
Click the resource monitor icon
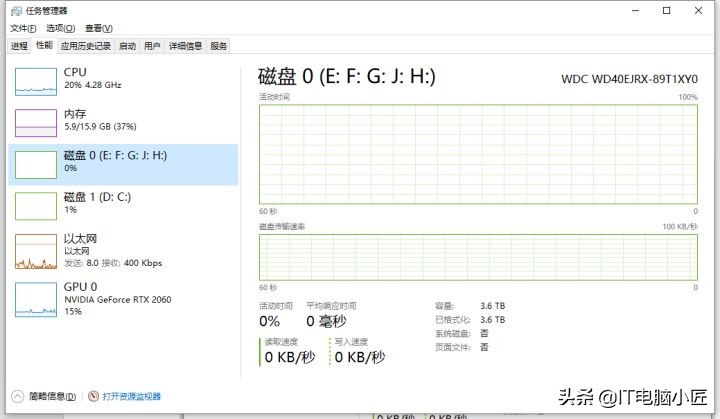pyautogui.click(x=93, y=396)
